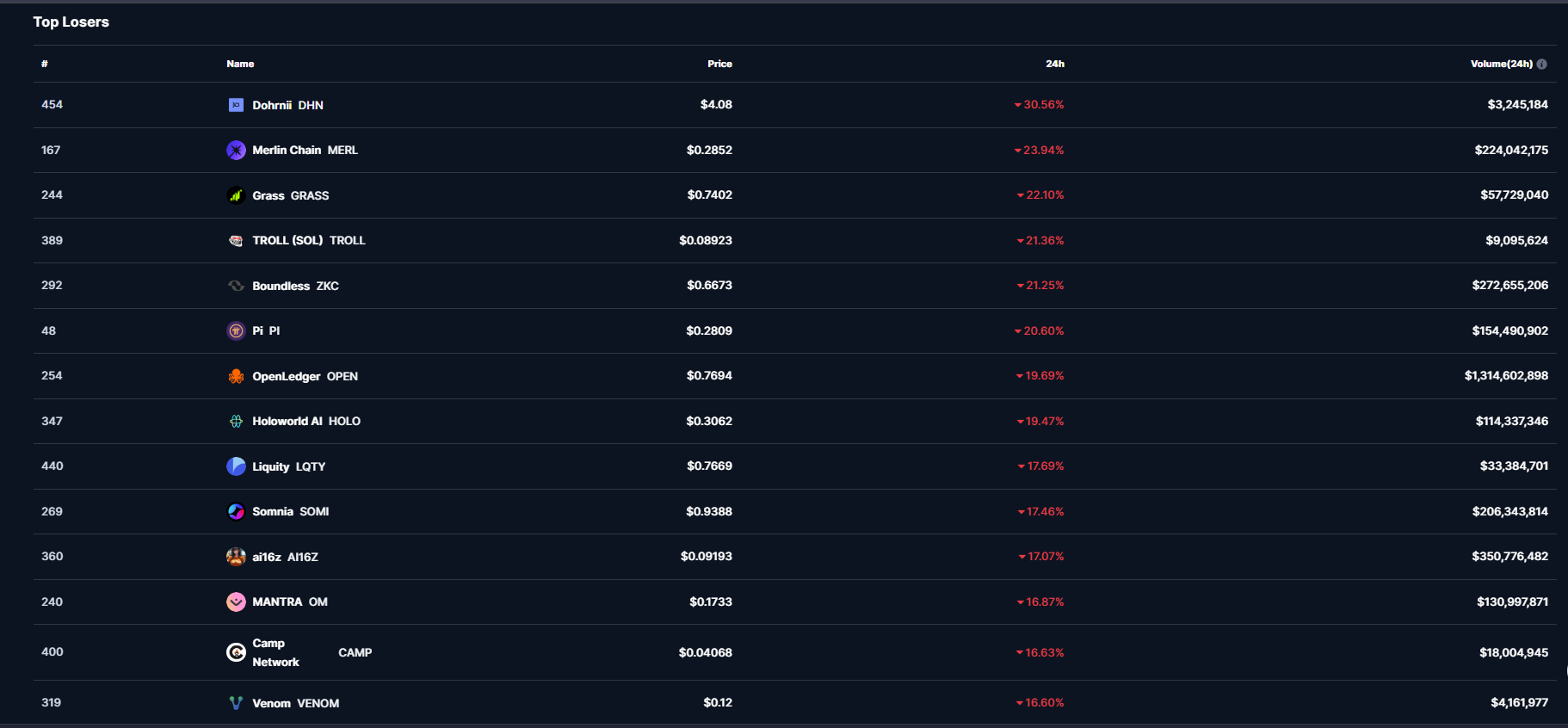Click the Volume(24h) info icon
This screenshot has width=1568, height=728.
pyautogui.click(x=1541, y=65)
